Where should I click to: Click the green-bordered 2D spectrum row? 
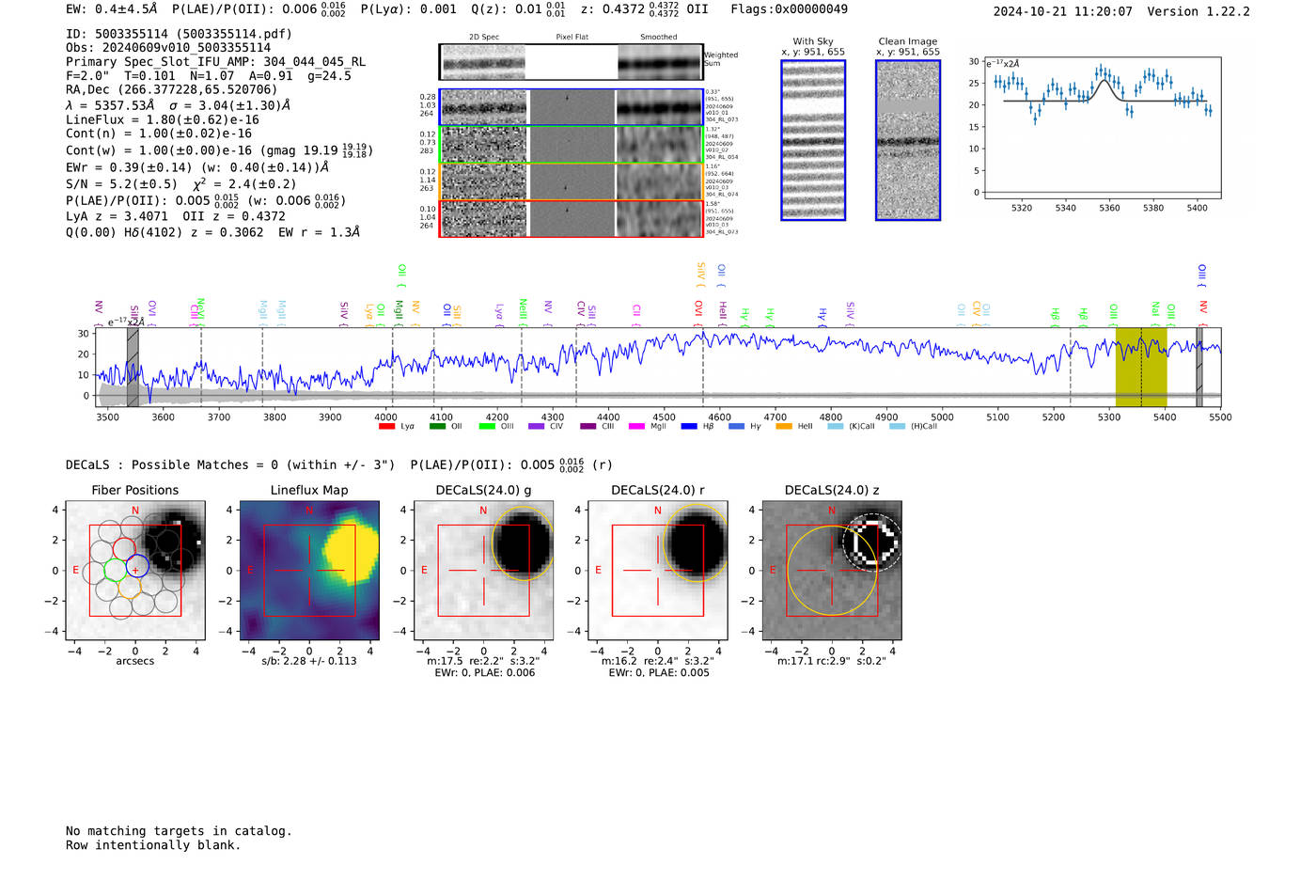tap(571, 145)
